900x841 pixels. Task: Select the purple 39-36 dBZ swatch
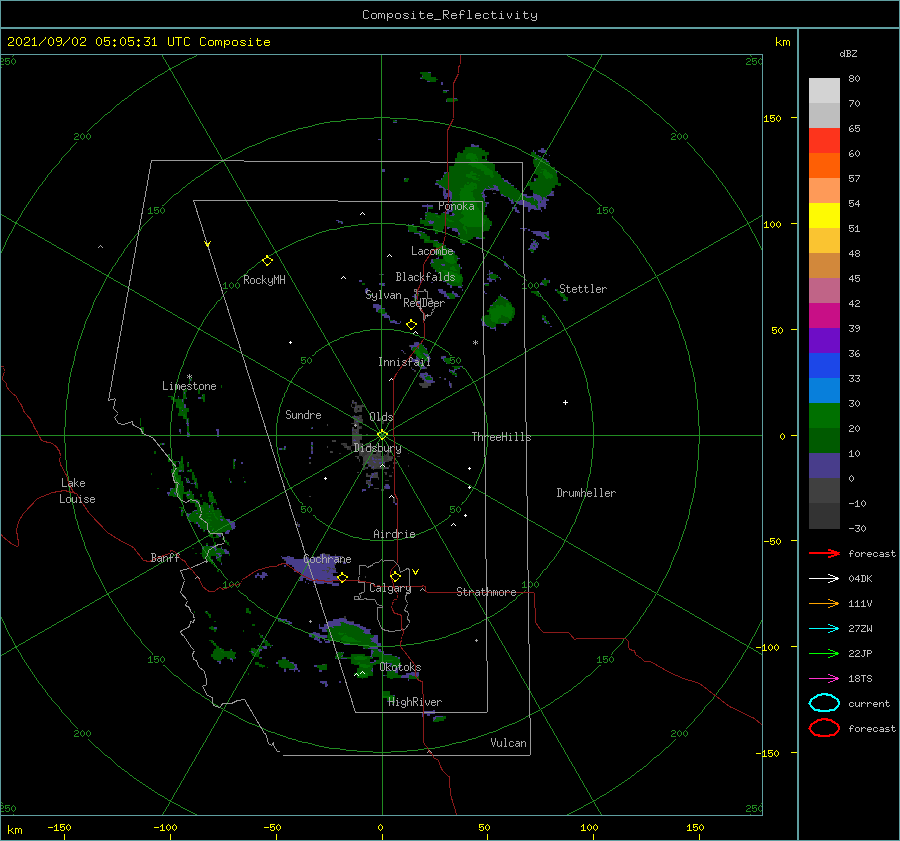[x=824, y=340]
